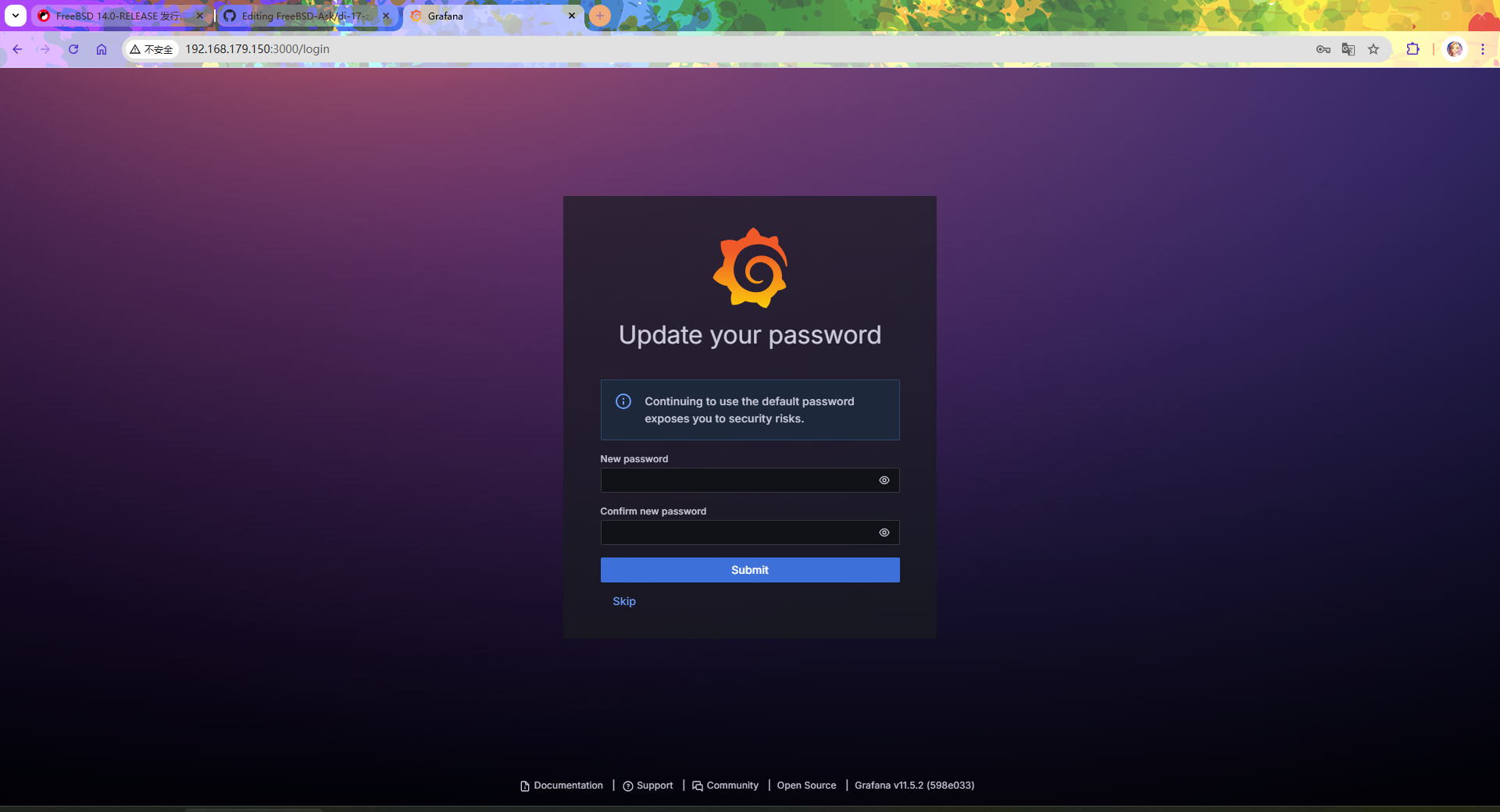Click the Update your password heading
The width and height of the screenshot is (1500, 812).
[x=750, y=335]
